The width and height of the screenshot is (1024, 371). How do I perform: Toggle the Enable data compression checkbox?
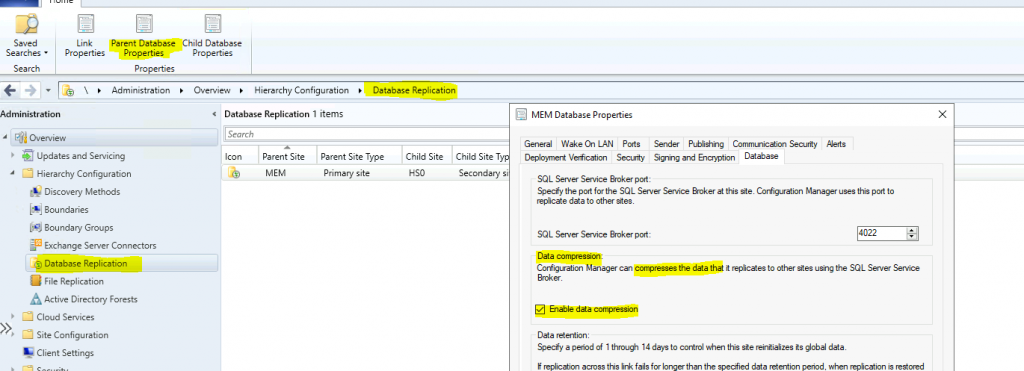pyautogui.click(x=540, y=309)
